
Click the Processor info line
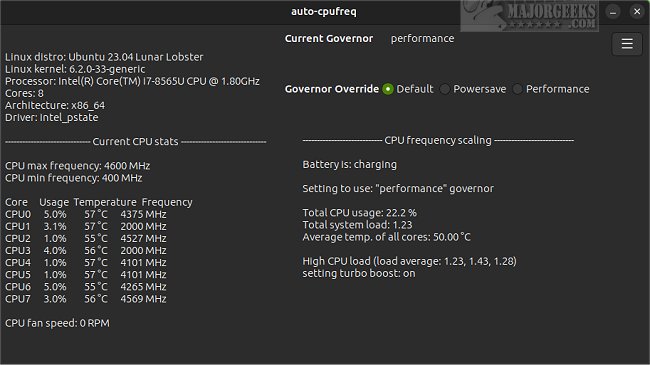132,81
